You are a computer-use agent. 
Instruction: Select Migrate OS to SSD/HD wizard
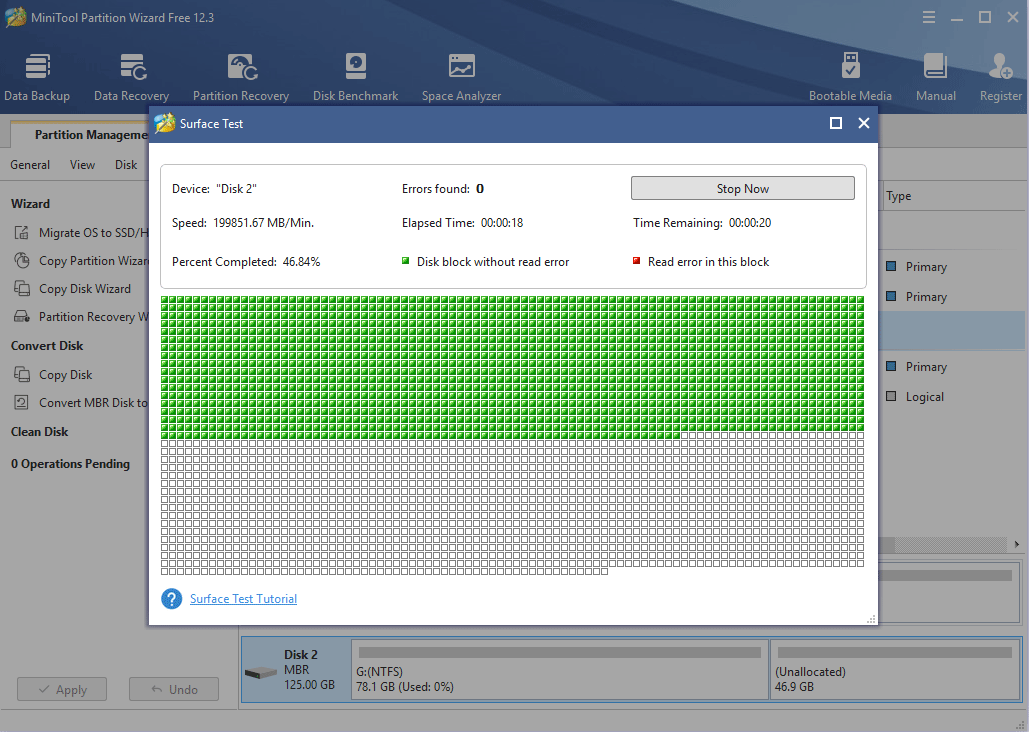click(x=94, y=232)
